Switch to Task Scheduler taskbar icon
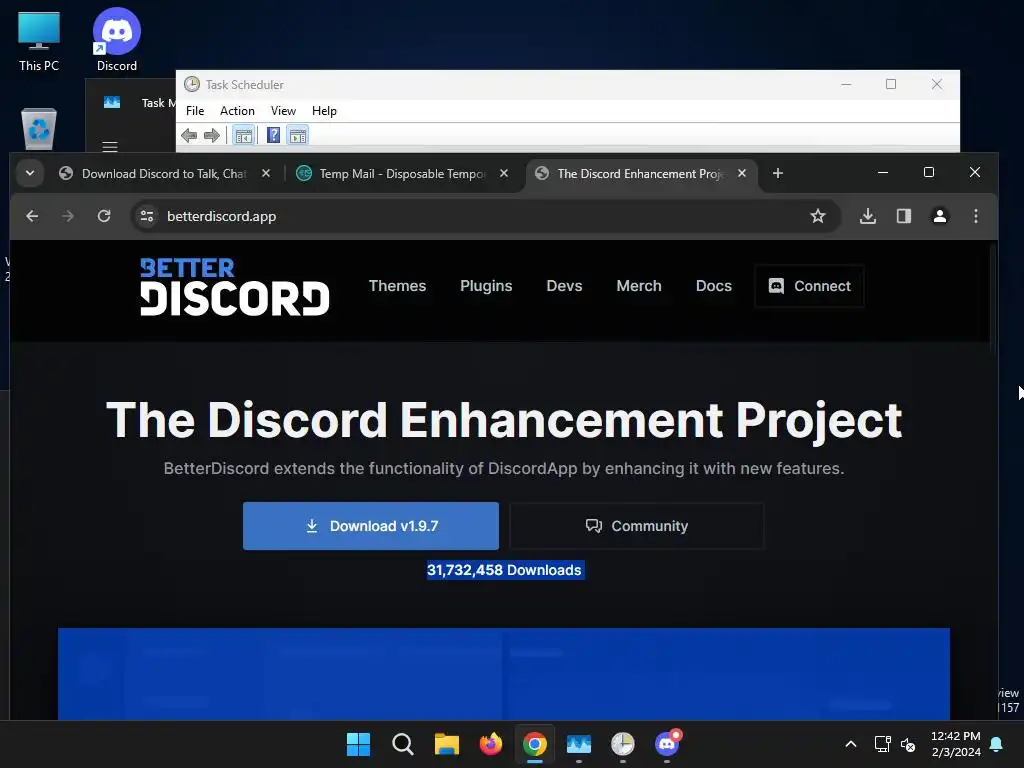The height and width of the screenshot is (768, 1024). [623, 744]
